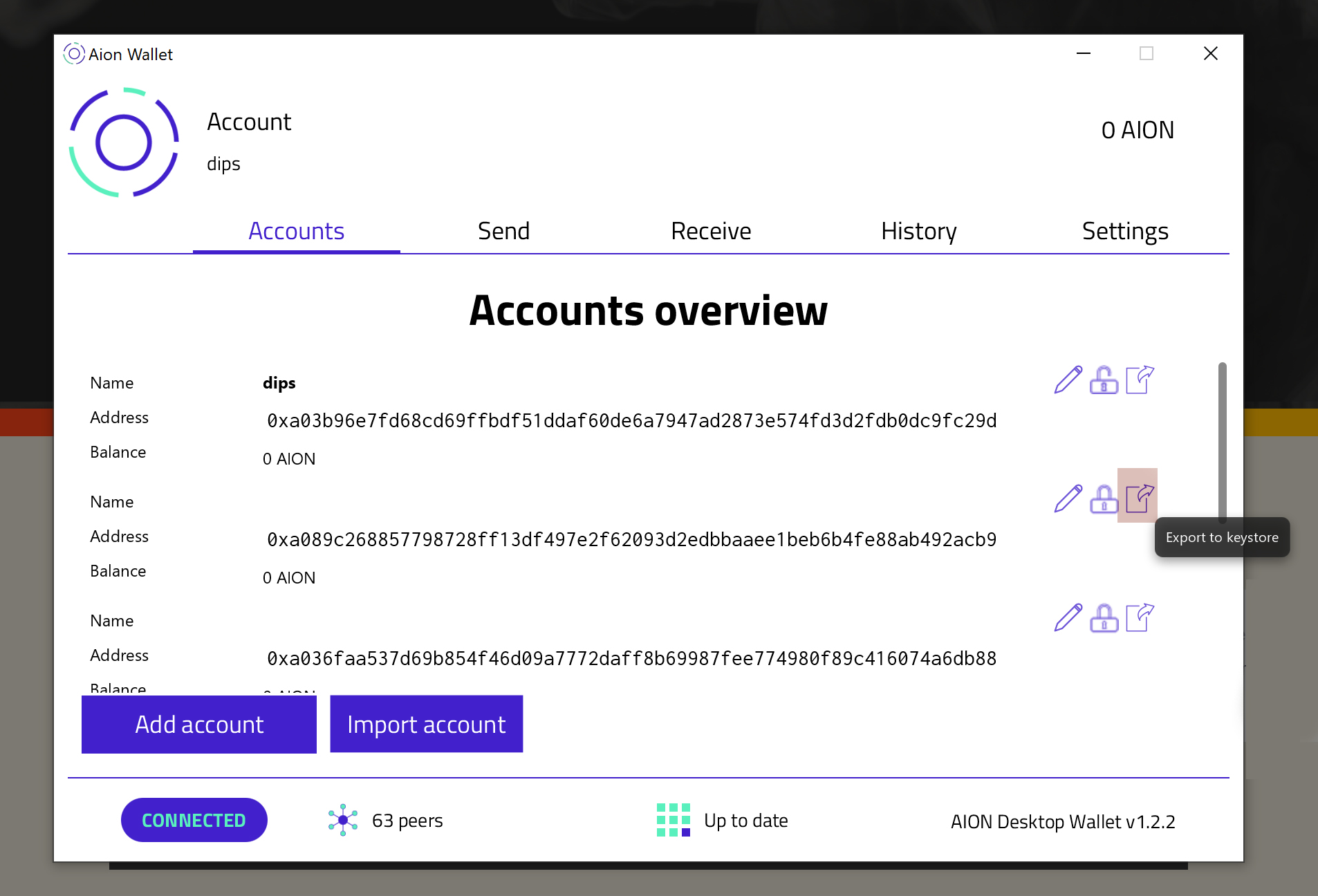Switch to the Send tab

click(x=503, y=231)
